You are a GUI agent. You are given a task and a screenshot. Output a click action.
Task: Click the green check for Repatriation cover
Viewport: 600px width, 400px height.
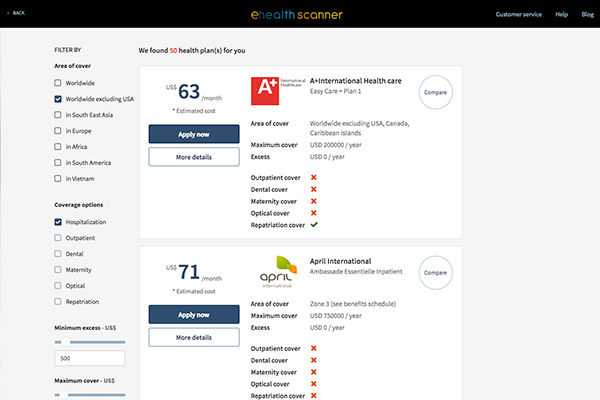tap(314, 225)
